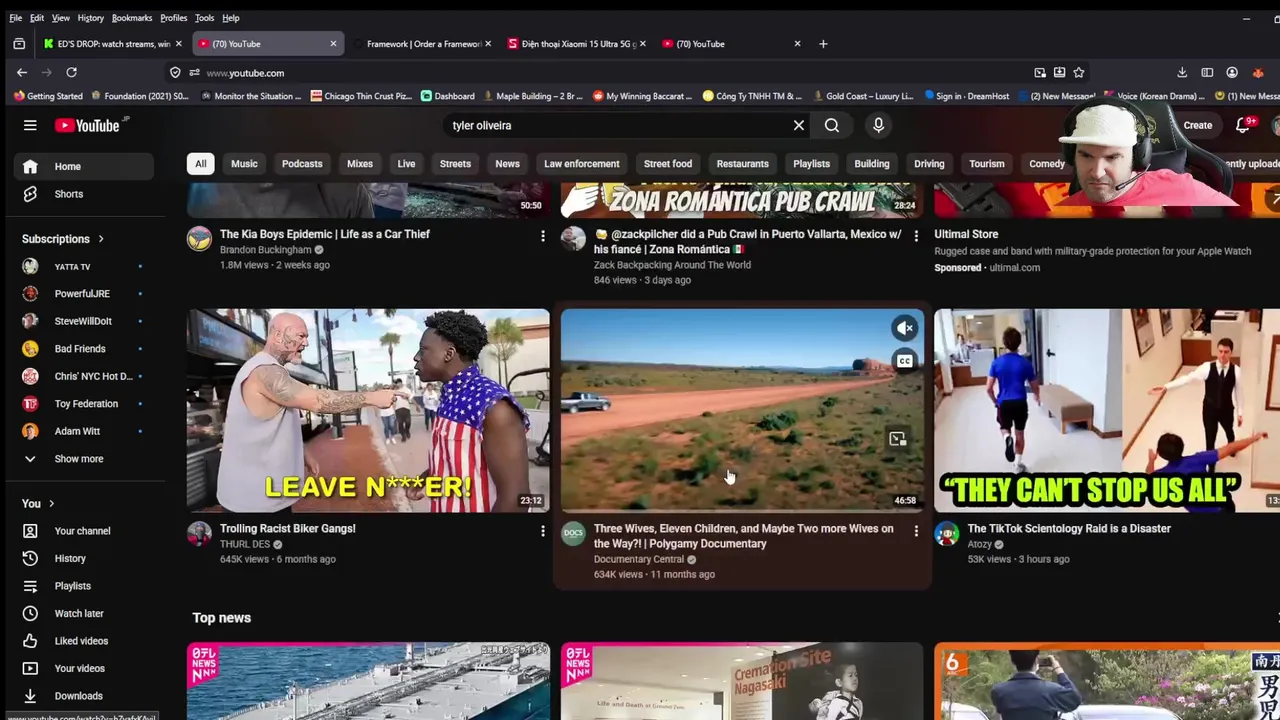Open Documentary Central channel avatar
This screenshot has height=720, width=1280.
pos(573,533)
